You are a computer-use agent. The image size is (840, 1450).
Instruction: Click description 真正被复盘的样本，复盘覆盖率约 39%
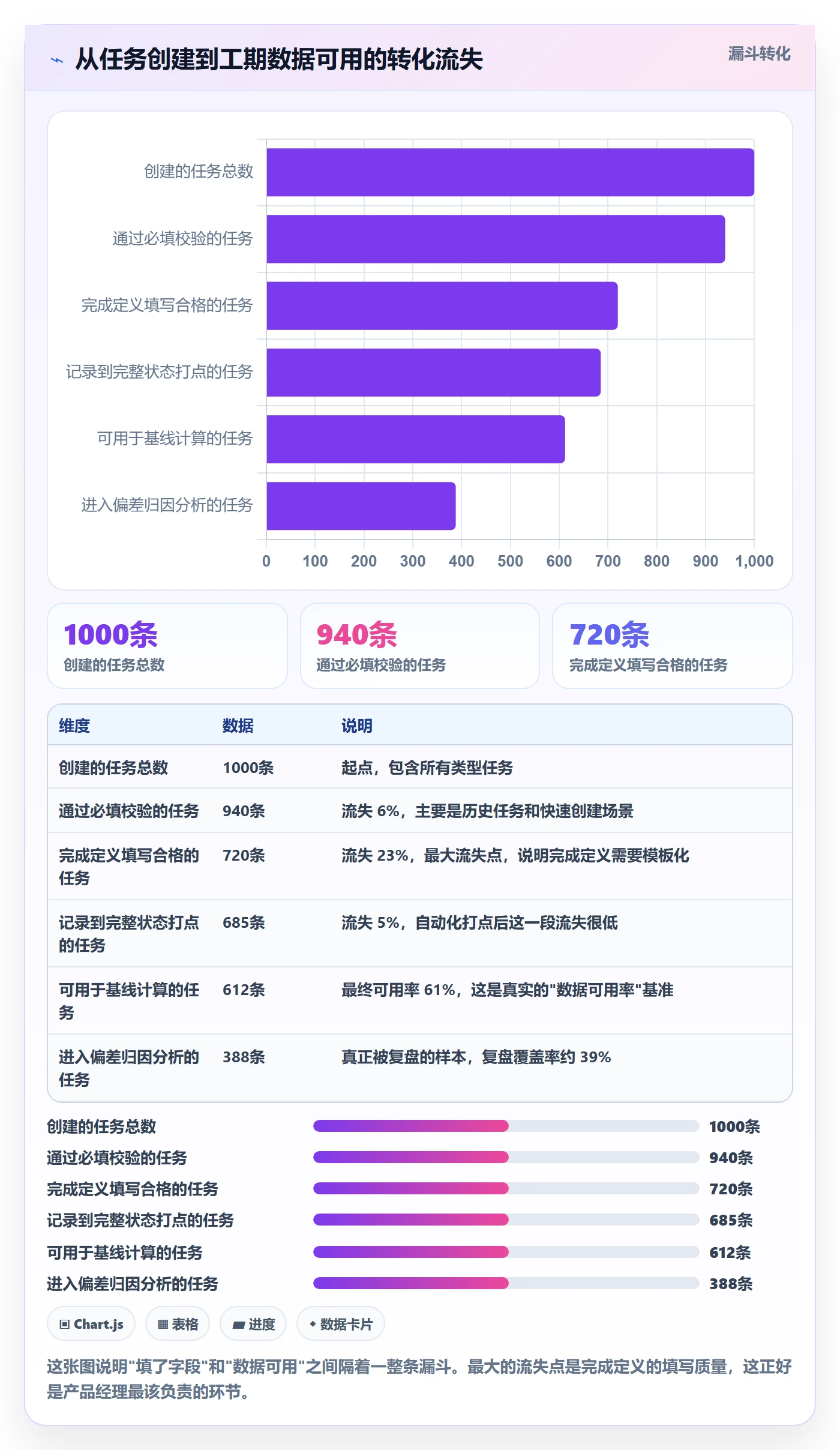[x=476, y=1057]
